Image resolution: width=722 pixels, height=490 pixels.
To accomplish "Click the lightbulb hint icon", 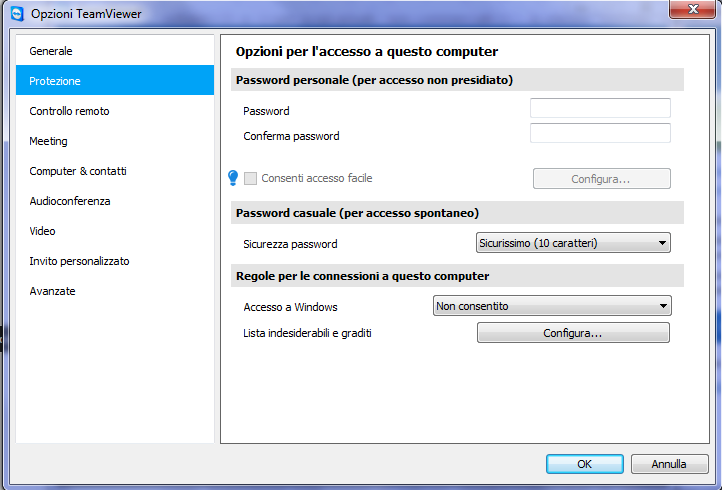I will pos(233,178).
